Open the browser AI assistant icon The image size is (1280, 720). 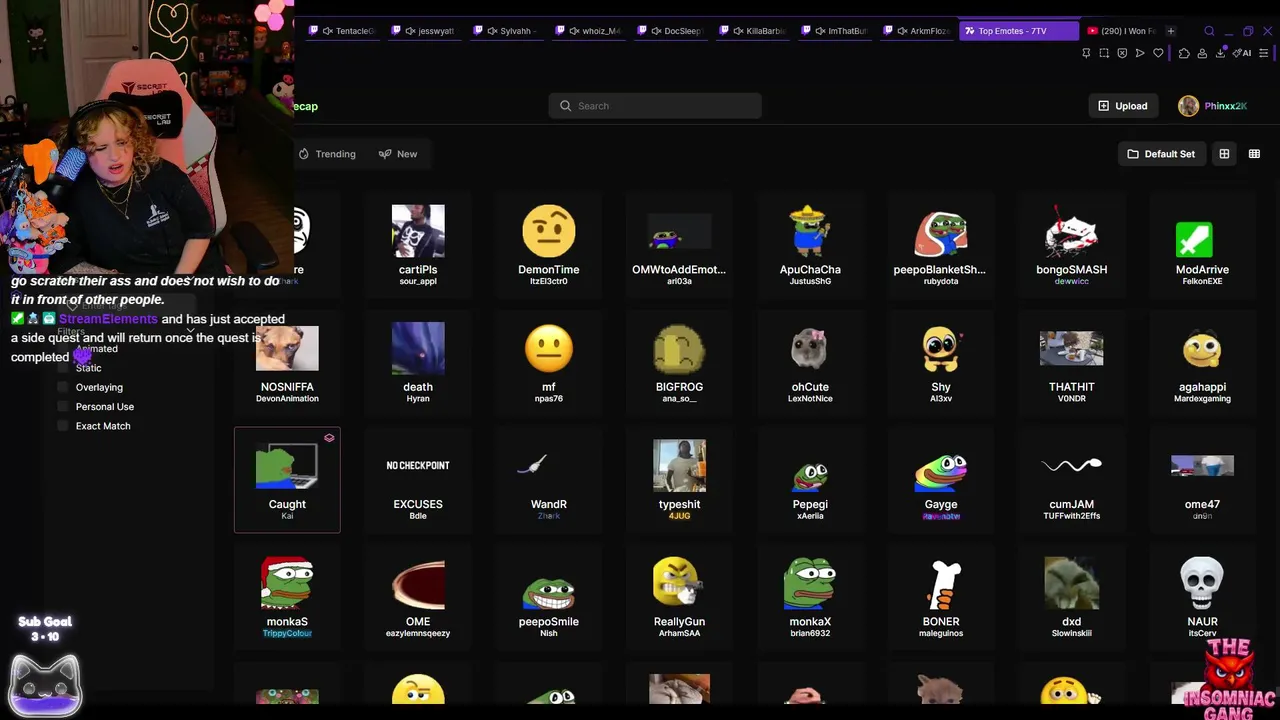pyautogui.click(x=1244, y=53)
